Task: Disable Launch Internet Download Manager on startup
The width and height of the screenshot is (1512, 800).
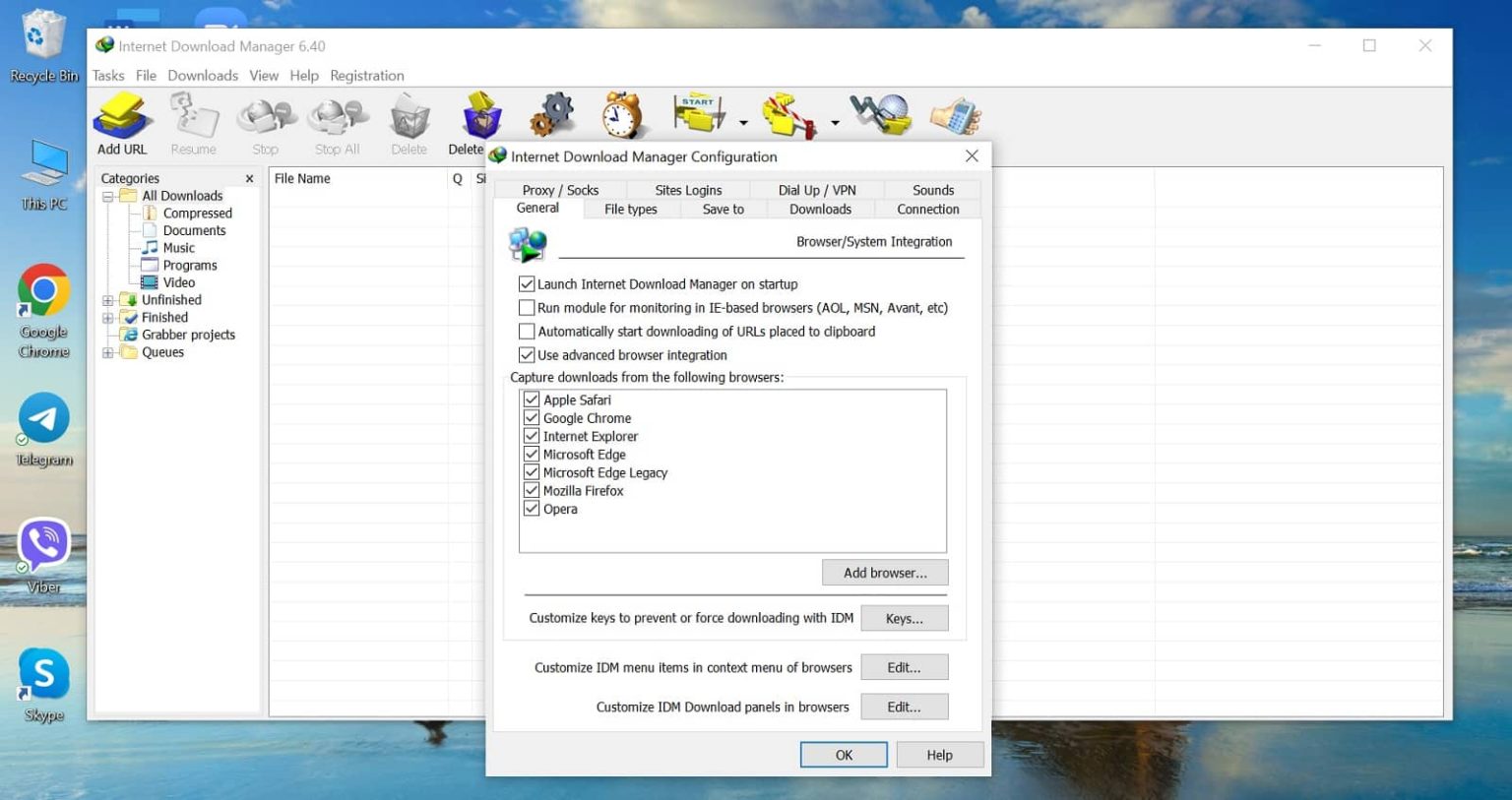Action: pyautogui.click(x=527, y=284)
